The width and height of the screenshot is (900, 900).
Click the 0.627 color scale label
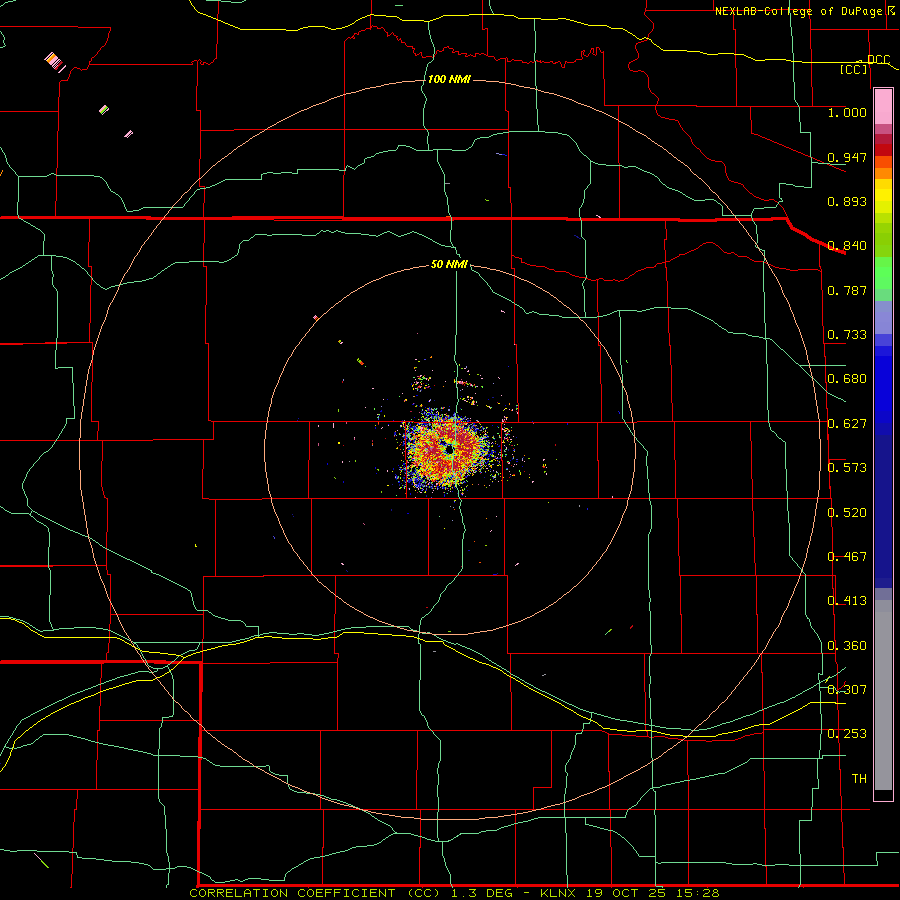[x=847, y=423]
